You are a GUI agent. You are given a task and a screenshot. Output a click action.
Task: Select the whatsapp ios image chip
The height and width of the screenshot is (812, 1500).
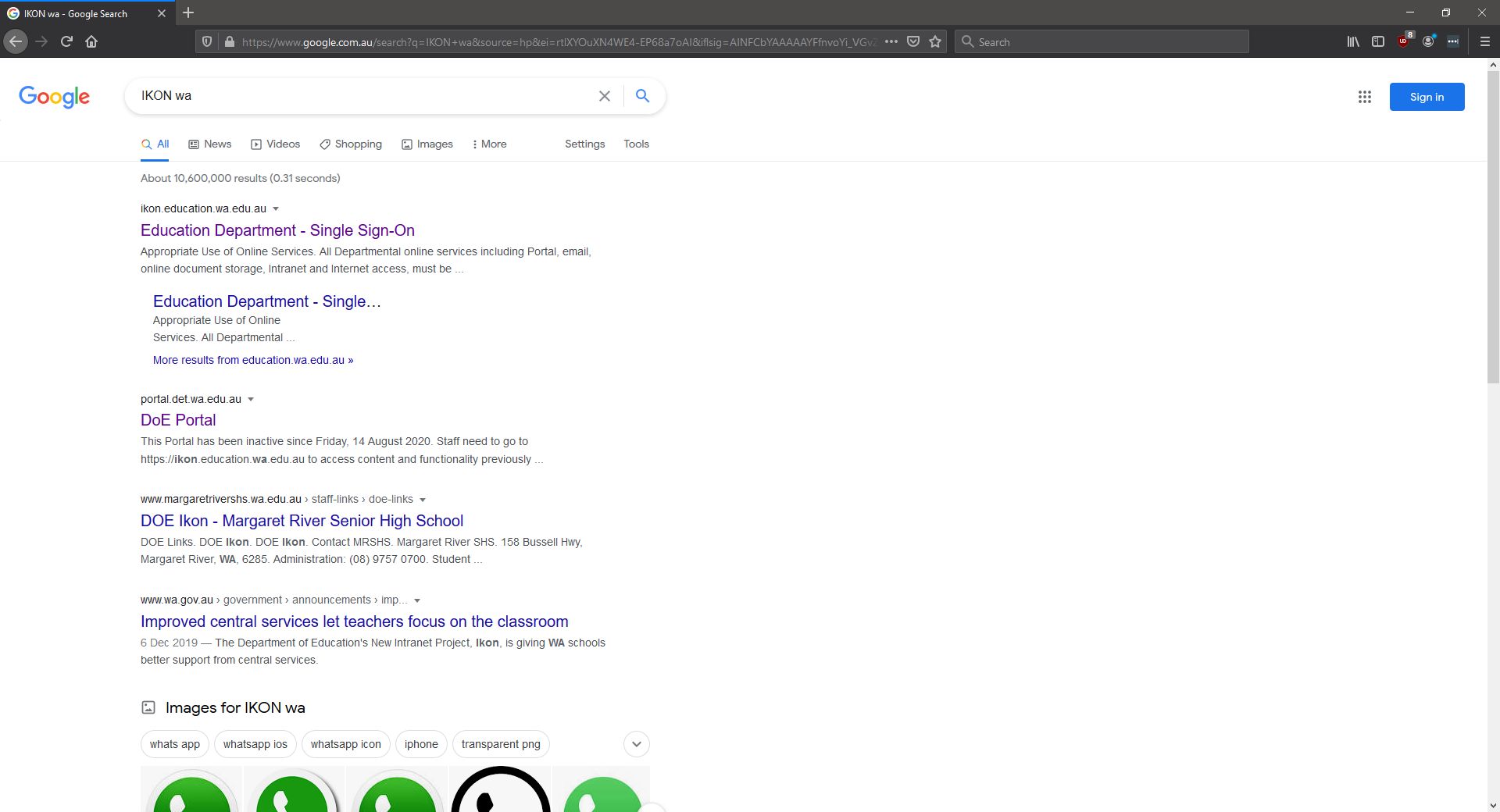tap(255, 744)
